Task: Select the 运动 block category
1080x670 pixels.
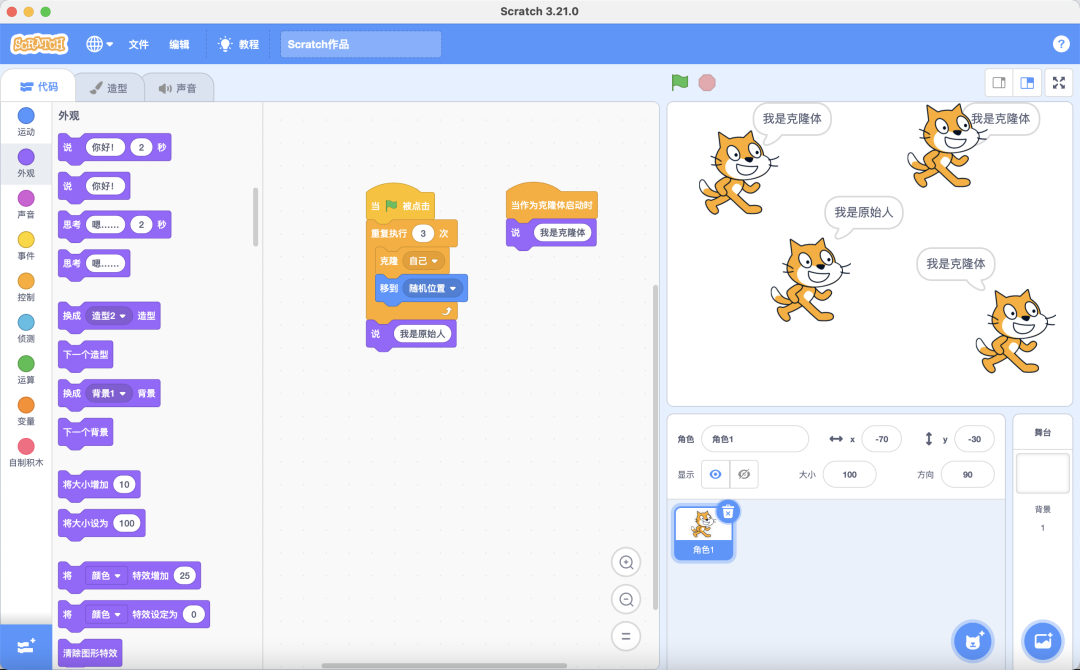Action: [x=26, y=122]
